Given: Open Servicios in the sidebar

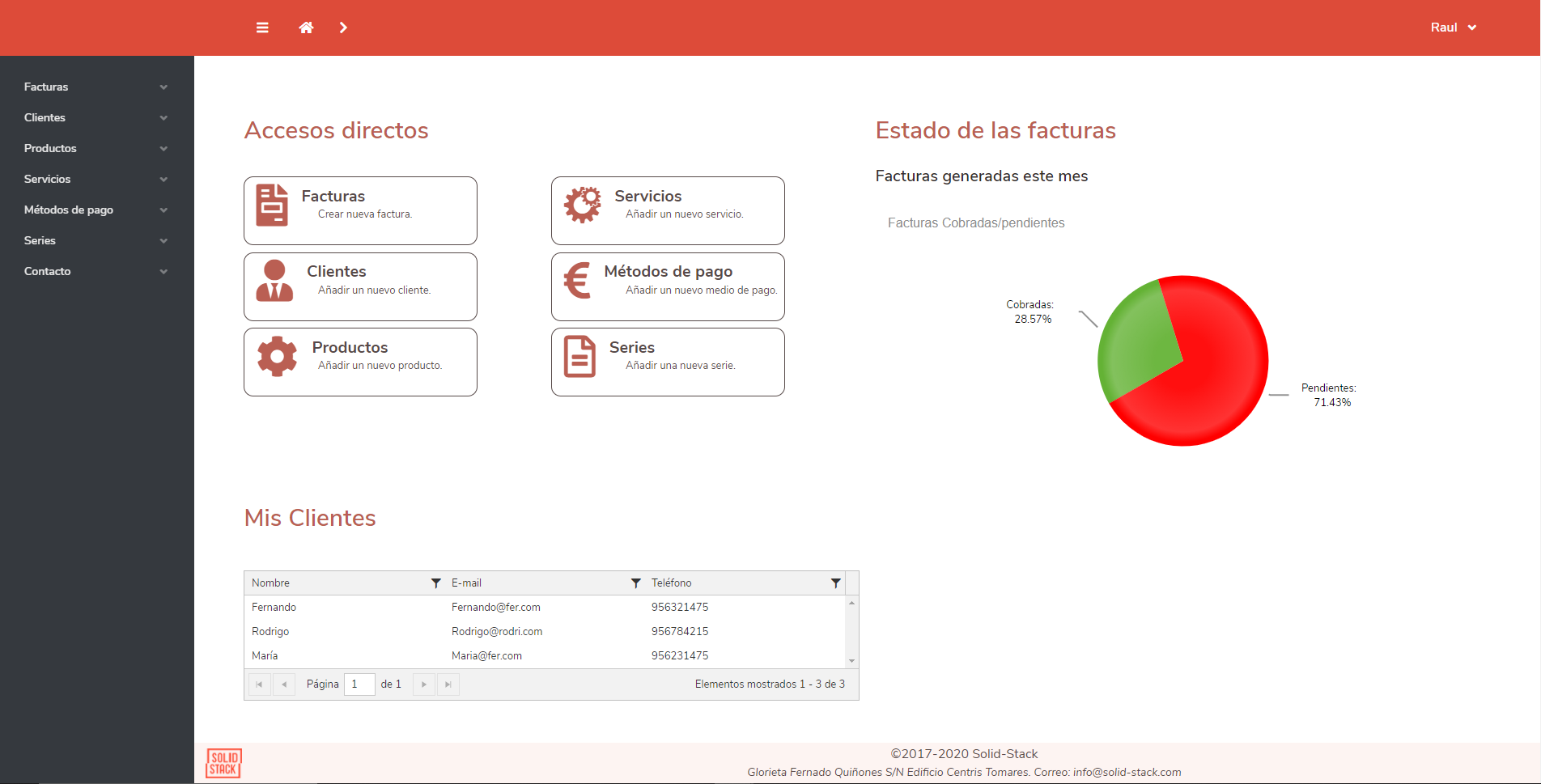Looking at the screenshot, I should (47, 179).
